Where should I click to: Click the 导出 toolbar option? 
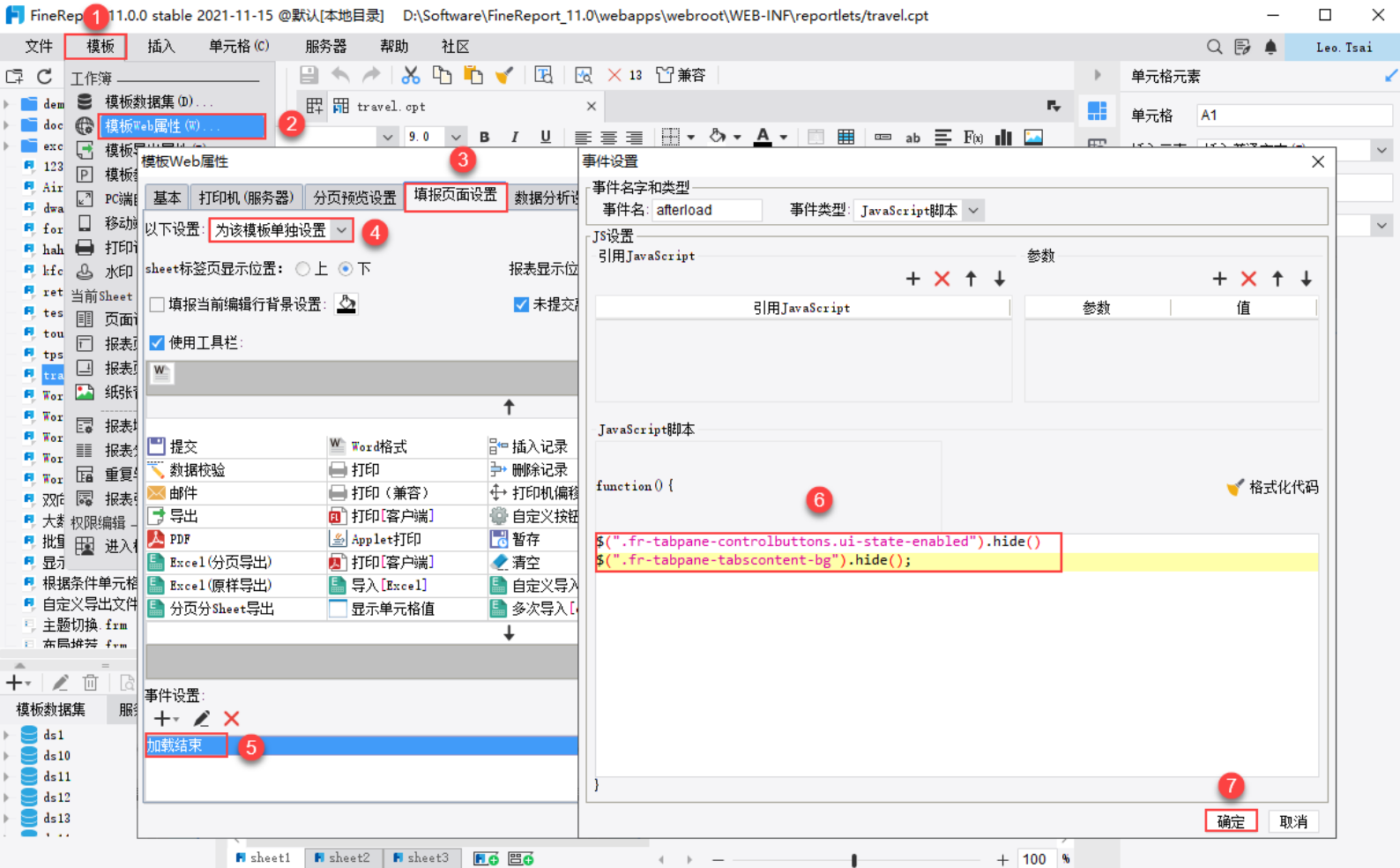point(174,516)
